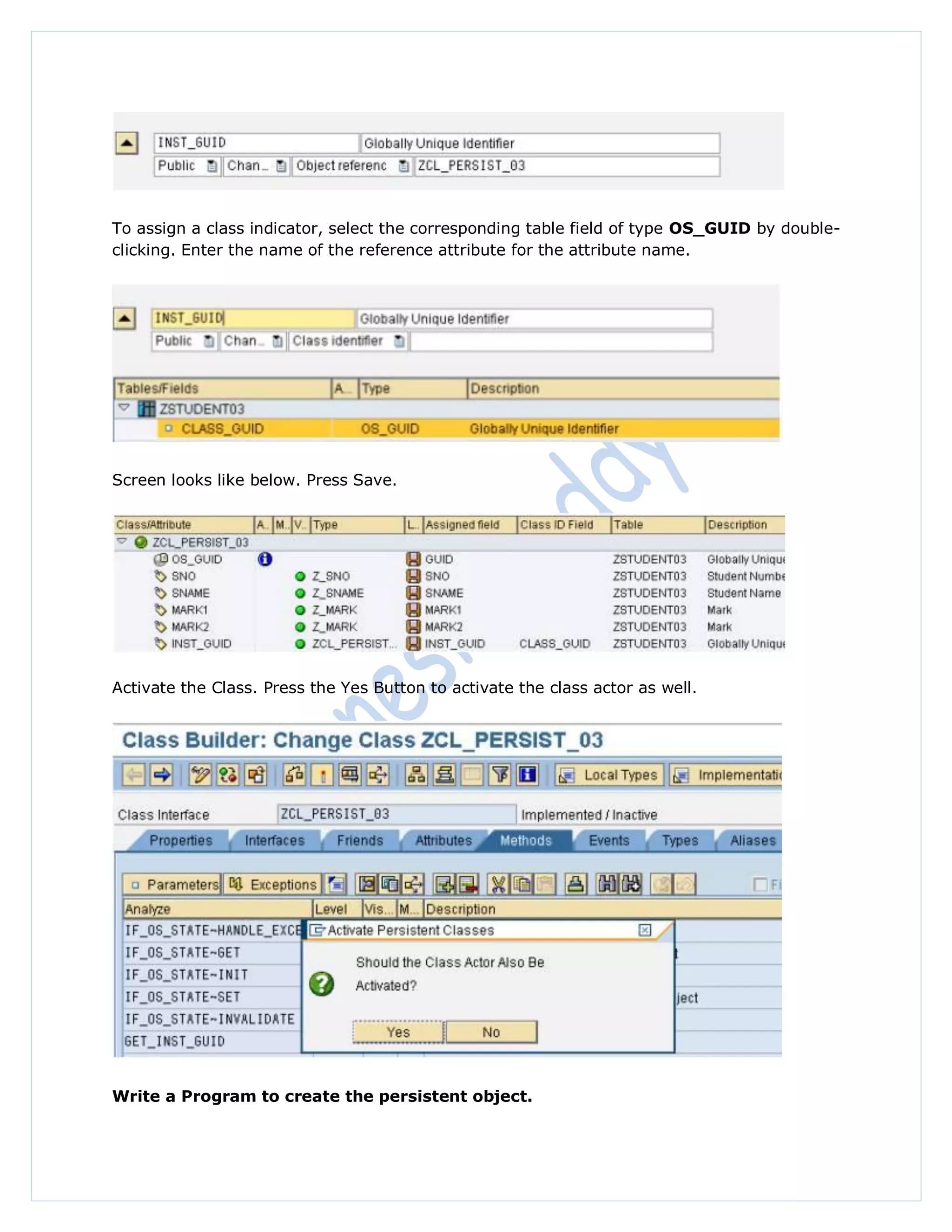The image size is (952, 1232).
Task: Tick the Filter checkbox right of methods toolbar
Action: coord(760,884)
